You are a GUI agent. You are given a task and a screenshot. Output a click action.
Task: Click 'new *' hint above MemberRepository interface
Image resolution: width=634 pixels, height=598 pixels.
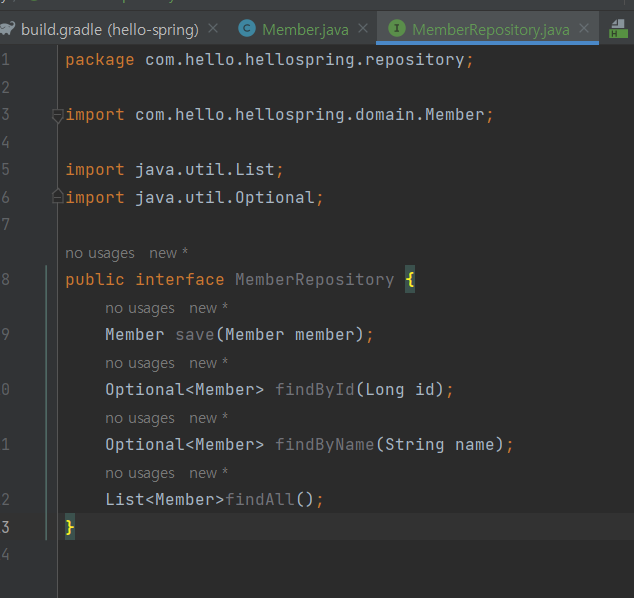coord(169,253)
